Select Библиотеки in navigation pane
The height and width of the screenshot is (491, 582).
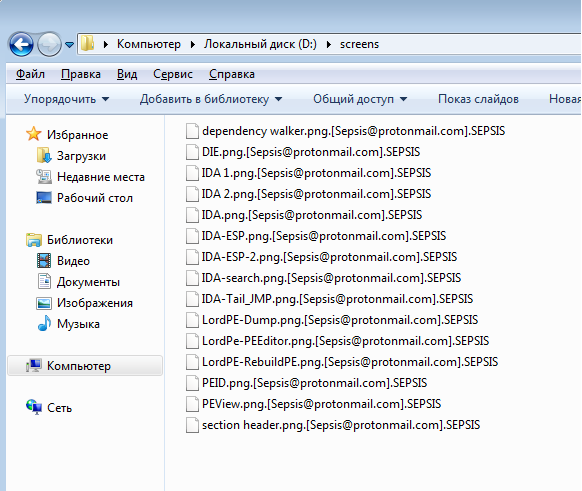(x=79, y=240)
